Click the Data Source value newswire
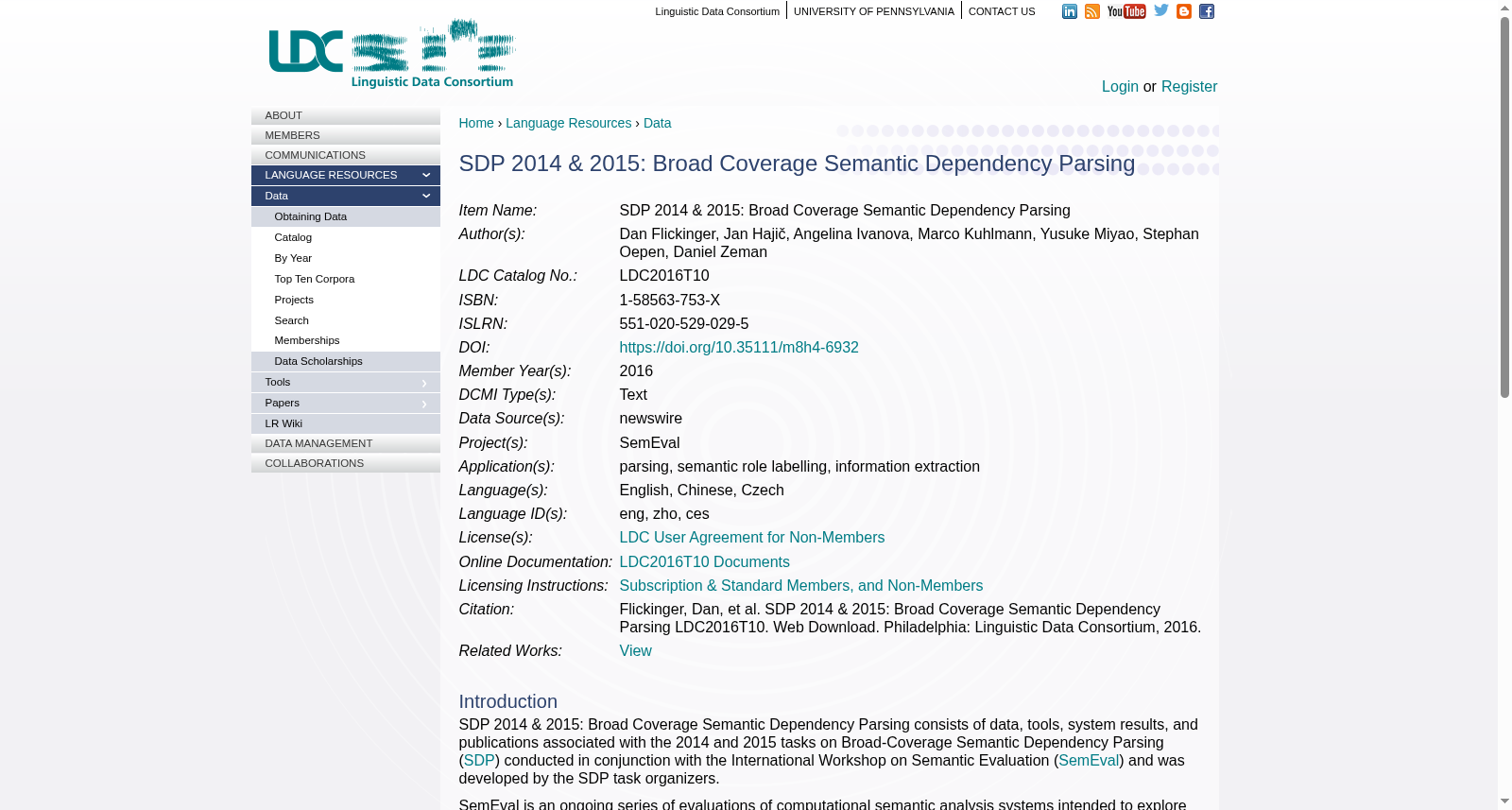The height and width of the screenshot is (810, 1512). tap(651, 419)
